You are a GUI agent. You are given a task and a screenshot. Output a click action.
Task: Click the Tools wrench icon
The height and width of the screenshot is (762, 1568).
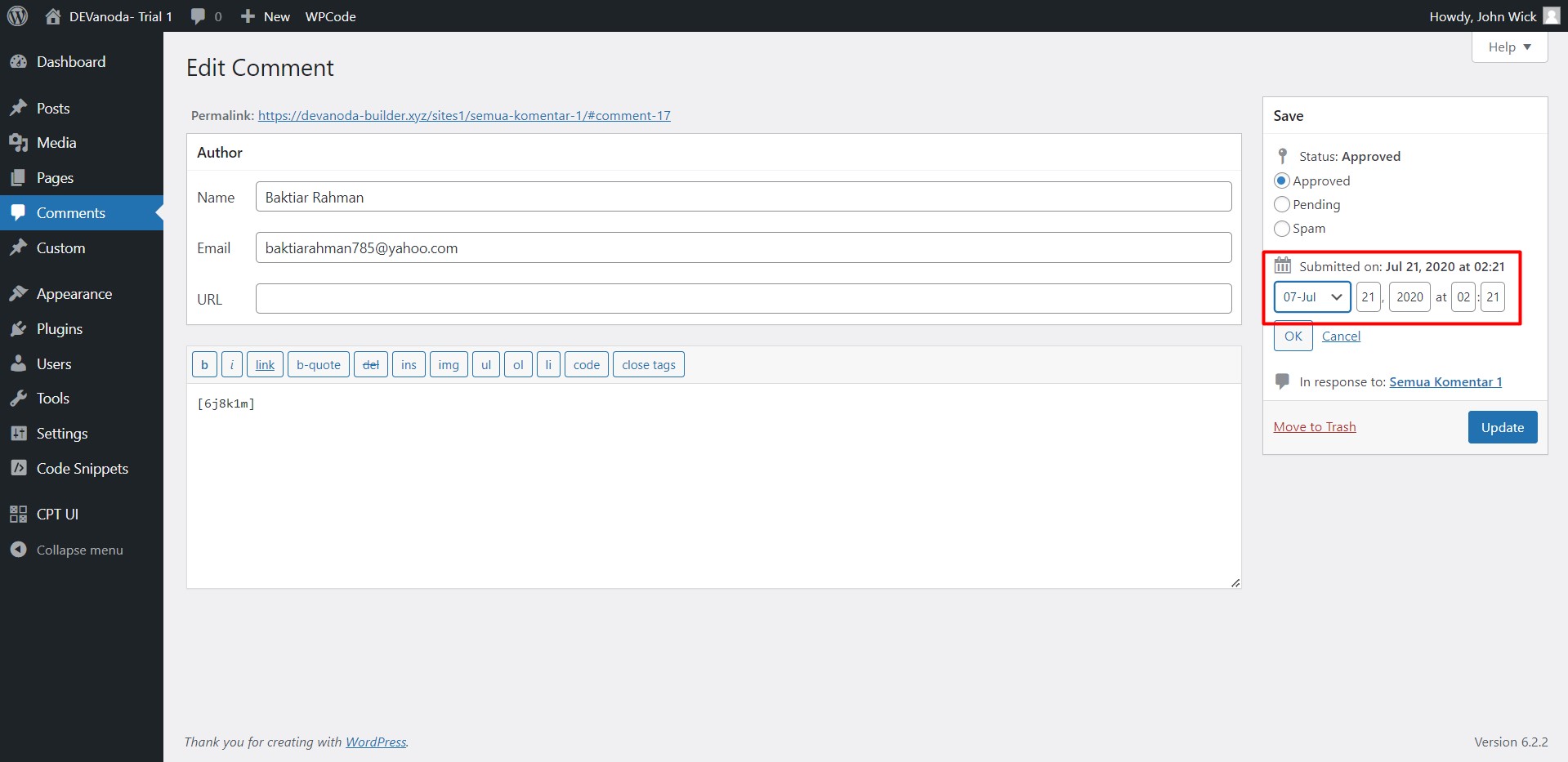tap(18, 399)
